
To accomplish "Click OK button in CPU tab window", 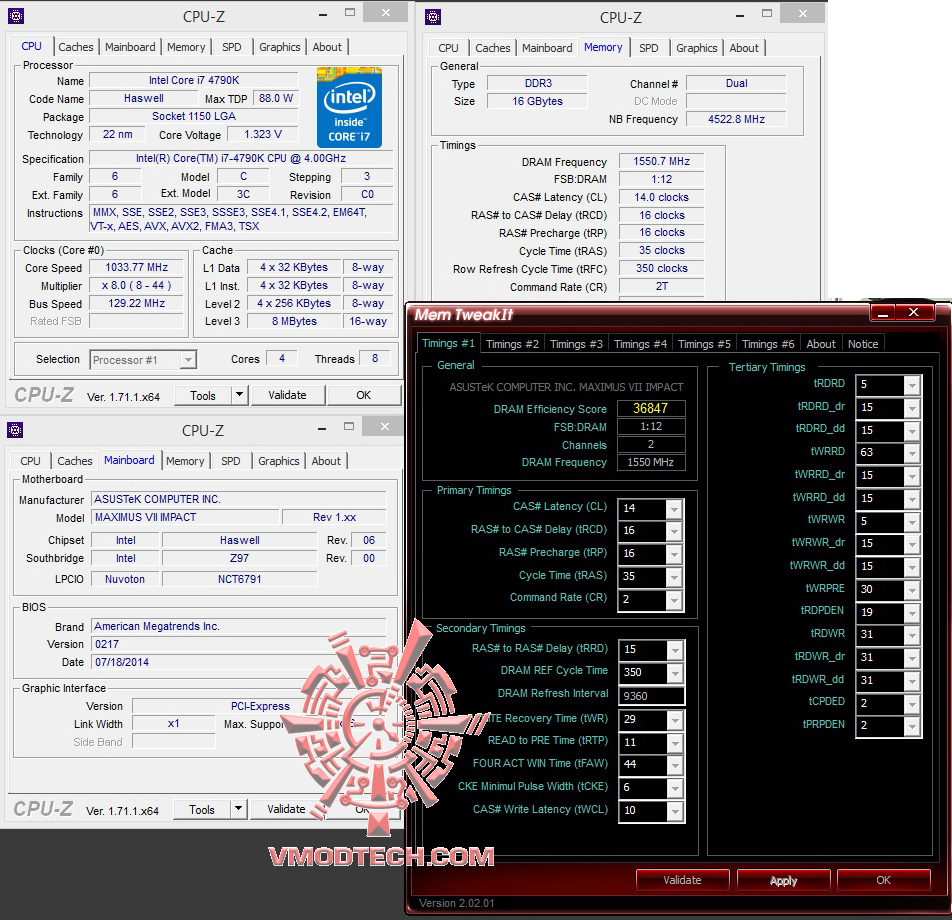I will (363, 395).
